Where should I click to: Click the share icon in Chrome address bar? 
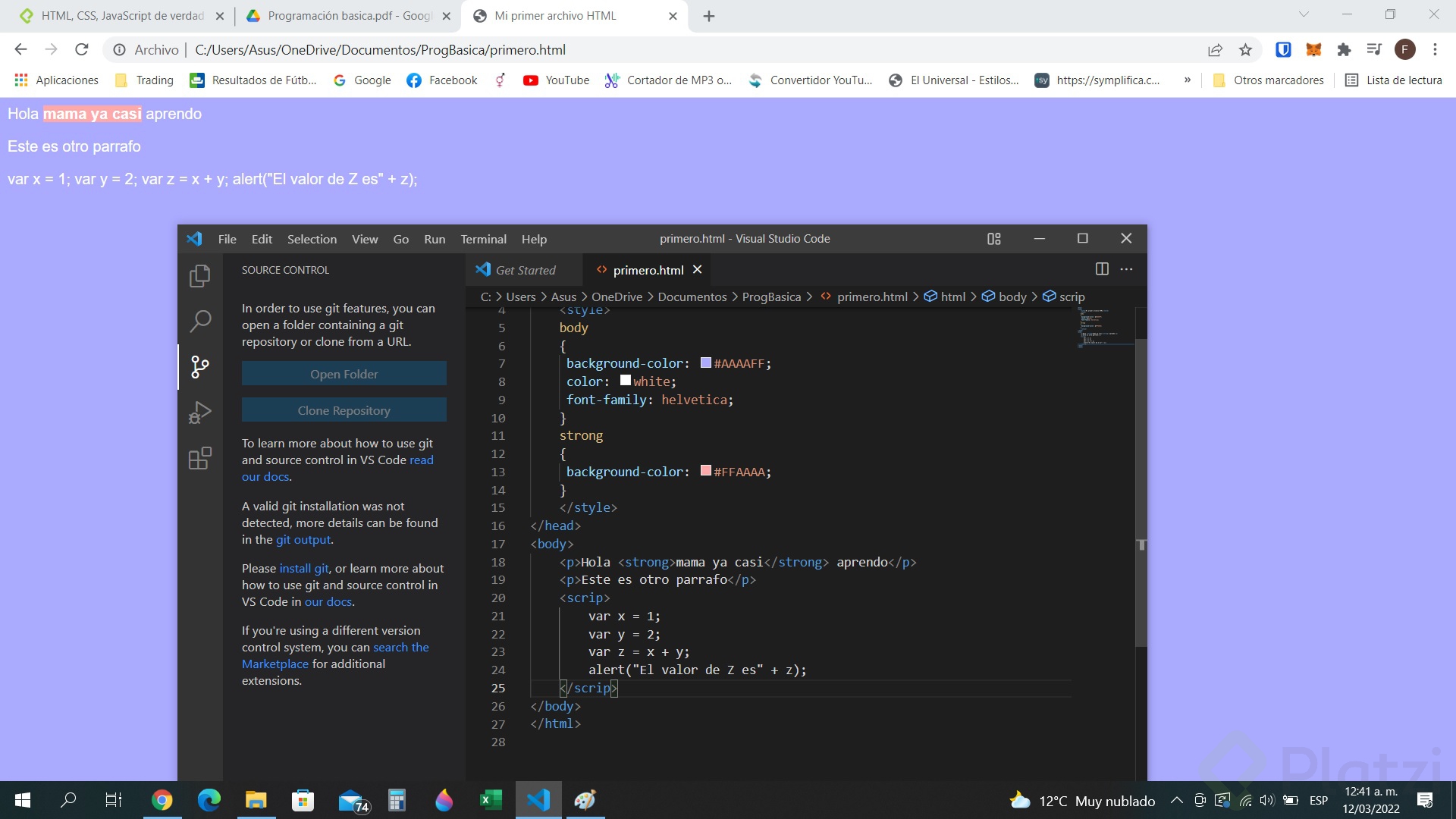point(1215,49)
